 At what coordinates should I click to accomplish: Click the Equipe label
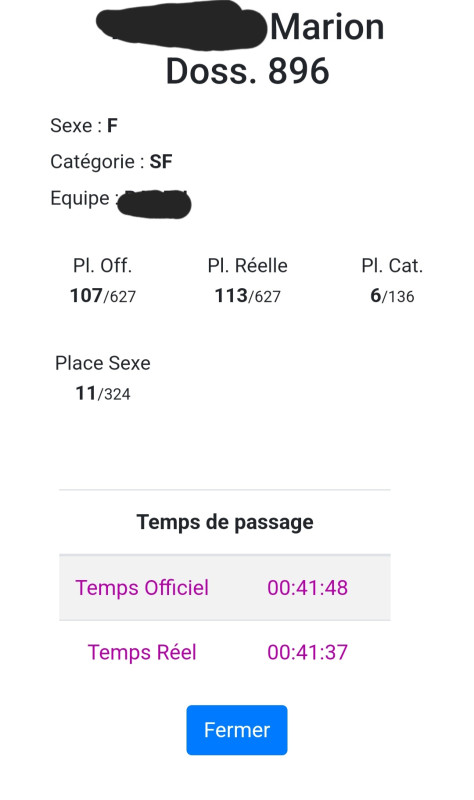tap(80, 198)
